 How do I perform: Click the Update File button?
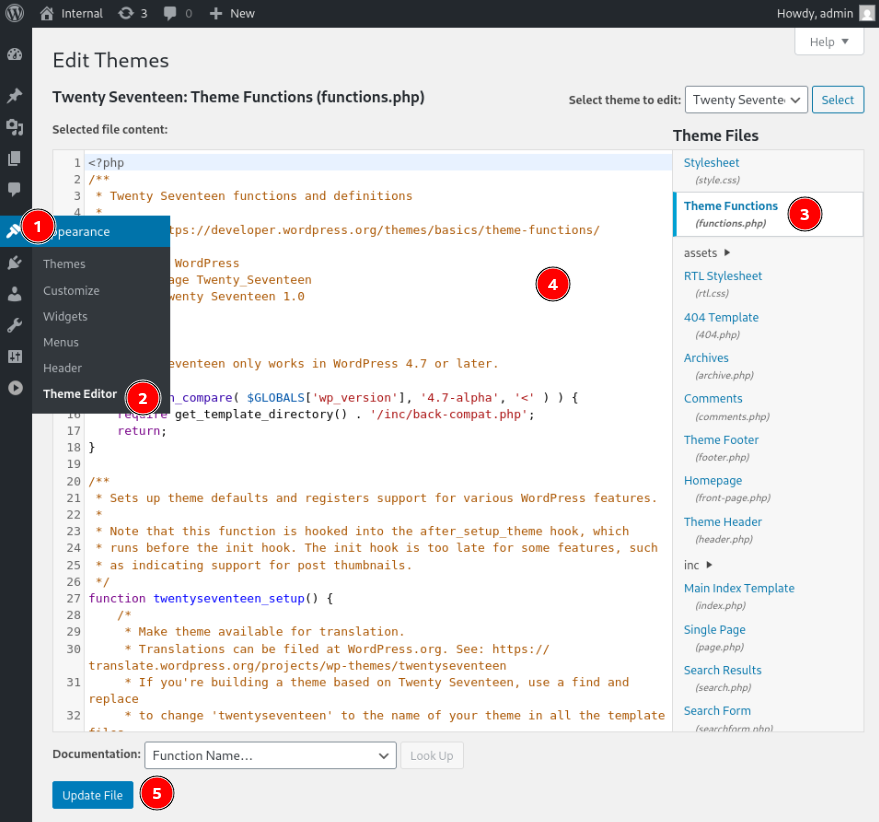click(x=92, y=795)
